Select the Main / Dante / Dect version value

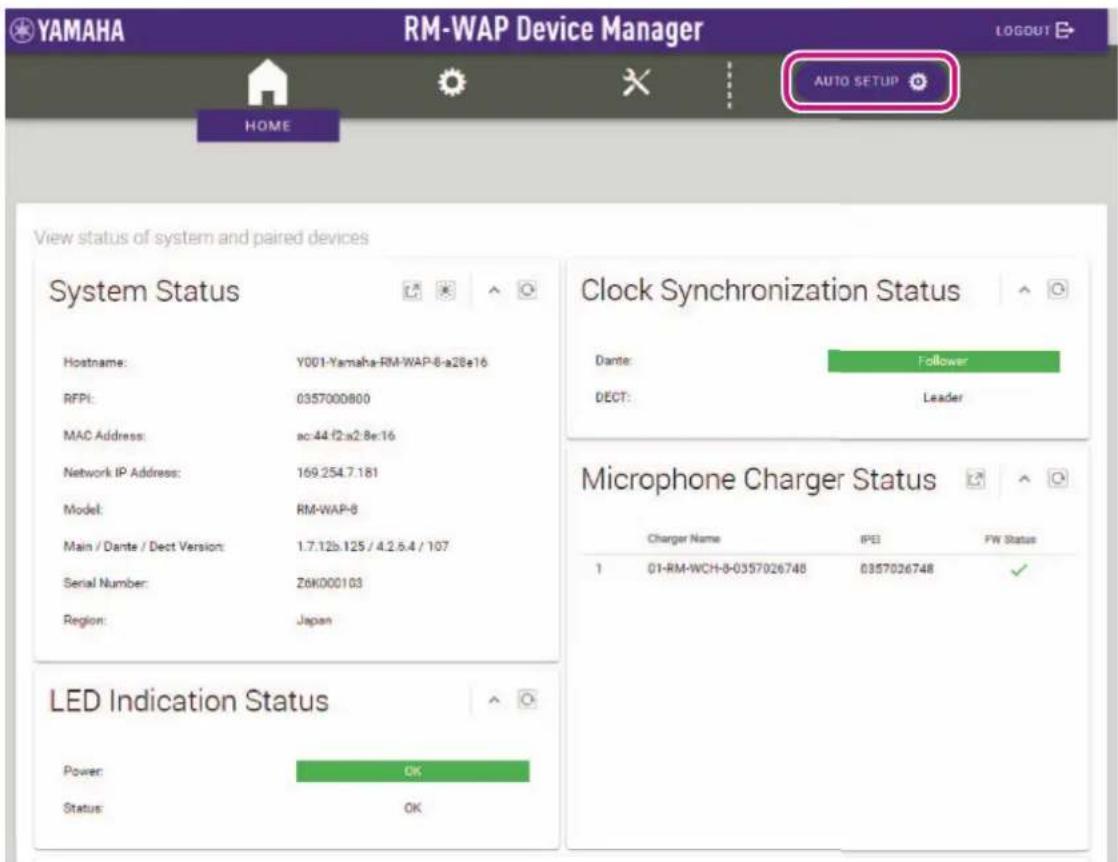pyautogui.click(x=373, y=546)
